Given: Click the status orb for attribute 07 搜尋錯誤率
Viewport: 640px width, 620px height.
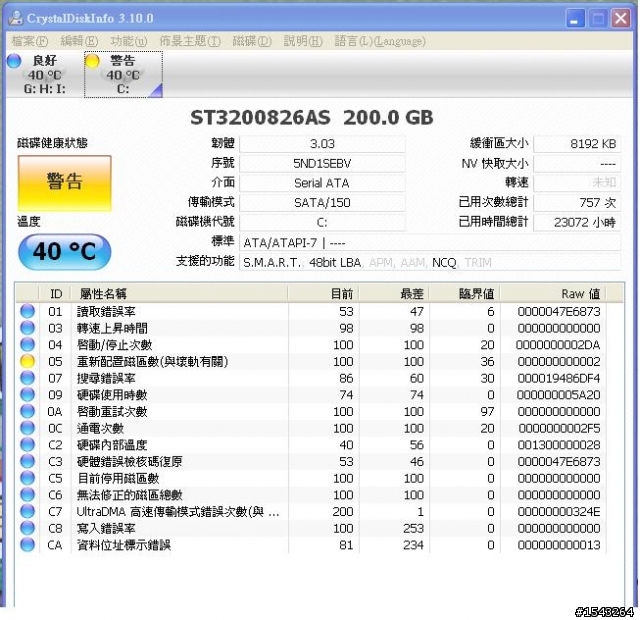Looking at the screenshot, I should 27,378.
